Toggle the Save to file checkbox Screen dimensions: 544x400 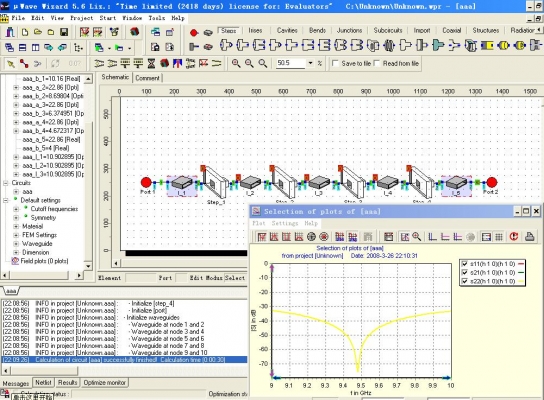point(335,63)
